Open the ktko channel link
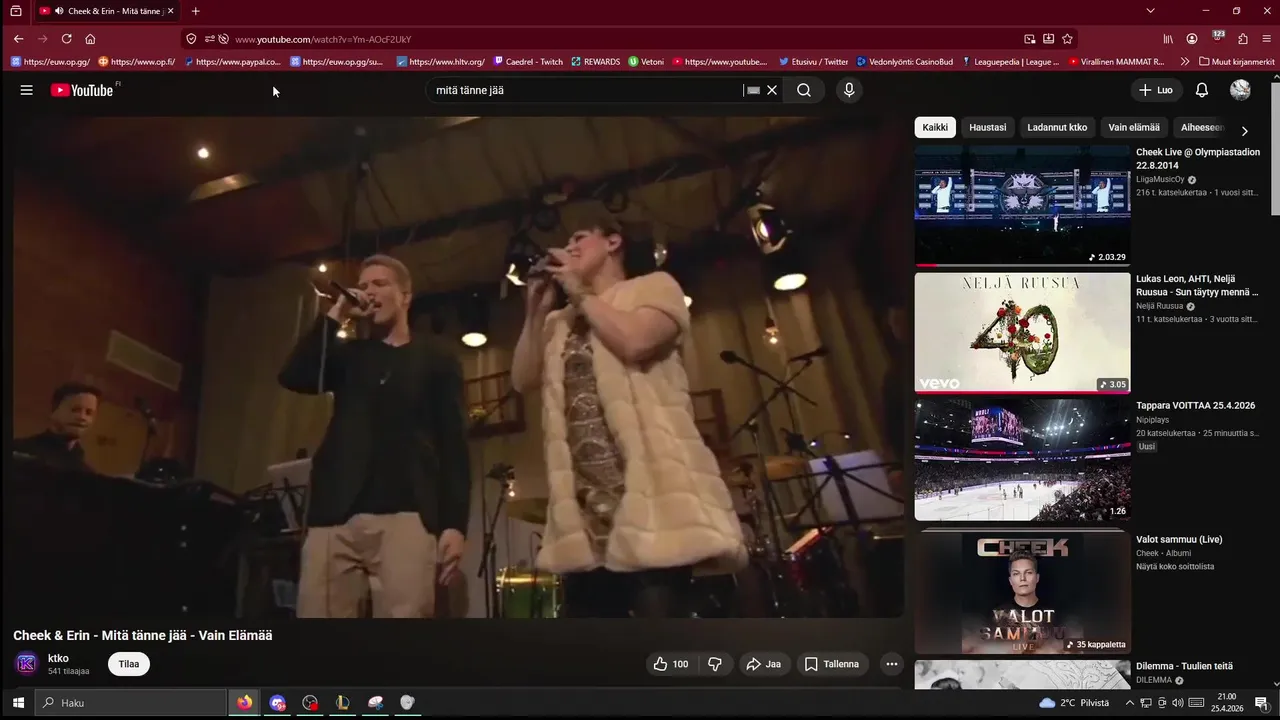Image resolution: width=1280 pixels, height=720 pixels. click(x=58, y=658)
